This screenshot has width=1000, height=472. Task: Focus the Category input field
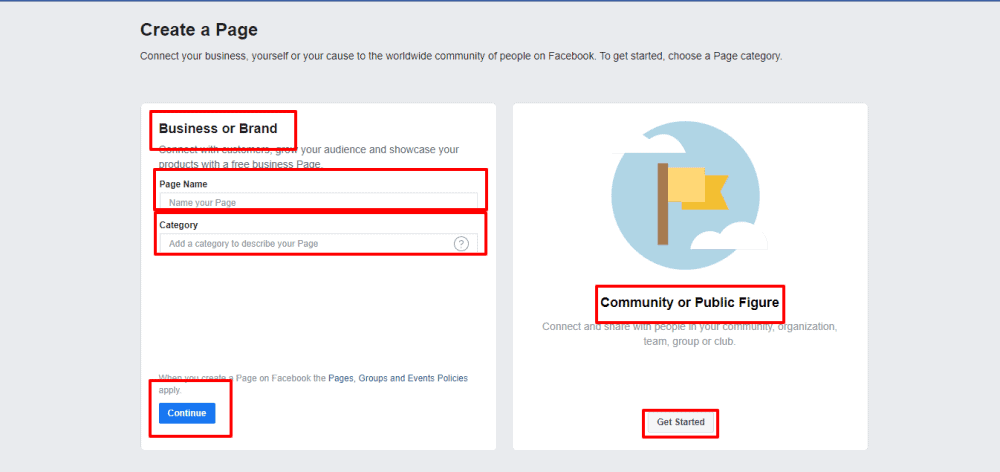point(318,244)
